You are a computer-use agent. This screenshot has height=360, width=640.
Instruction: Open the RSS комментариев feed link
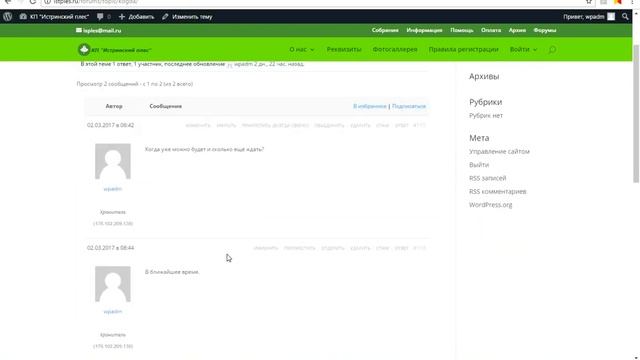pyautogui.click(x=498, y=191)
